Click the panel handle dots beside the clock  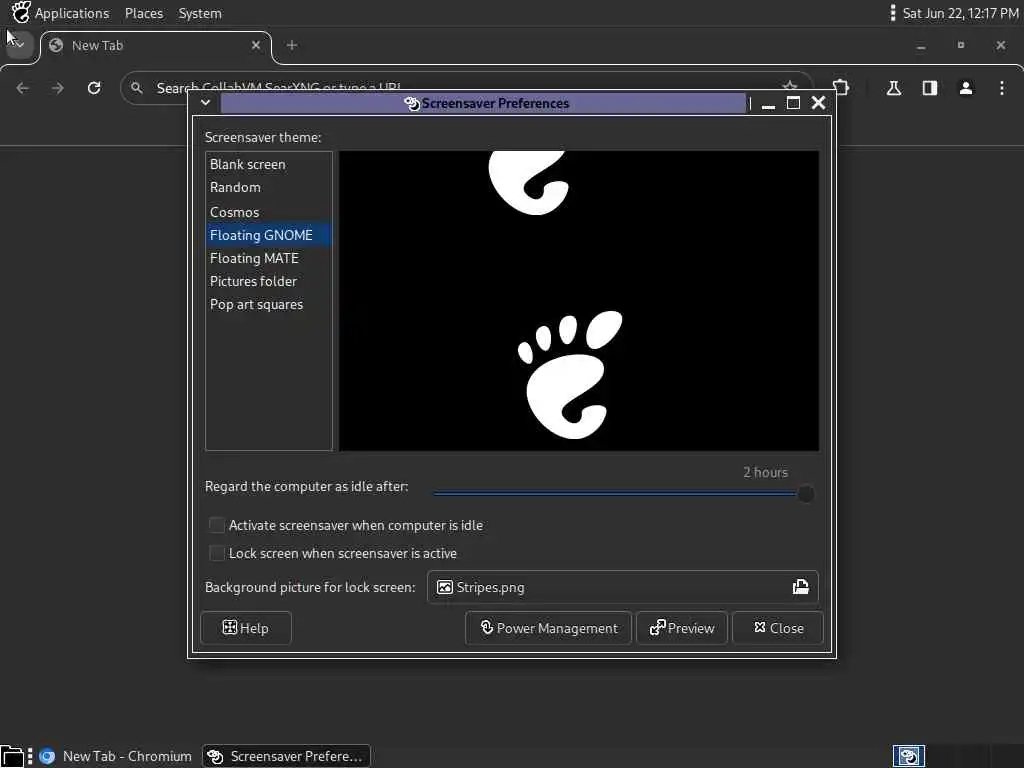click(893, 13)
